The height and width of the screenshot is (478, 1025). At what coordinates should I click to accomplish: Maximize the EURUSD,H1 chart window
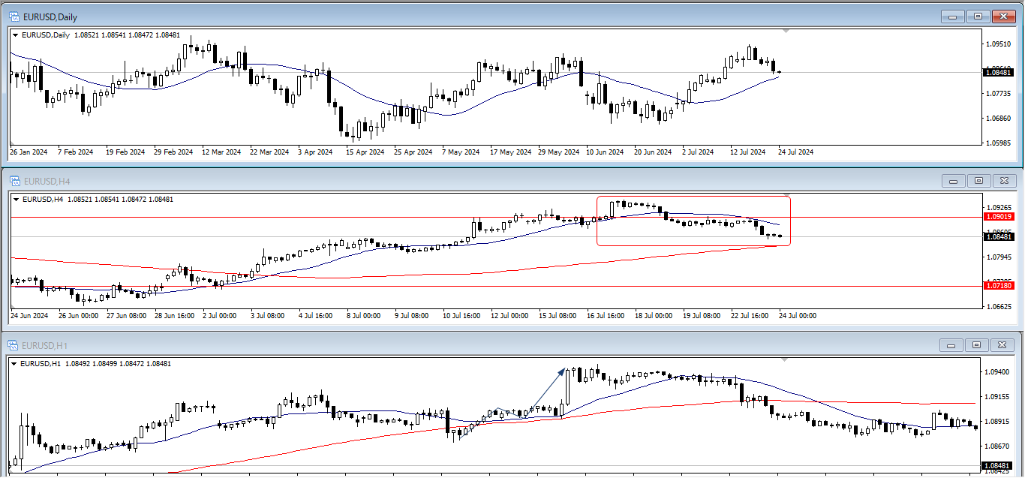(x=978, y=345)
